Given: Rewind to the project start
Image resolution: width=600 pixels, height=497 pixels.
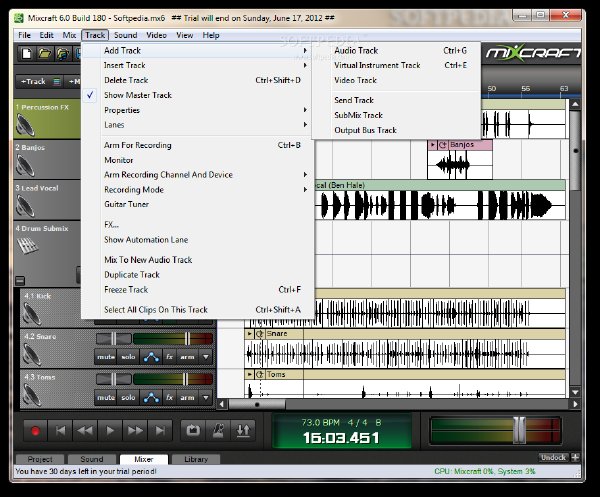Looking at the screenshot, I should [x=60, y=431].
